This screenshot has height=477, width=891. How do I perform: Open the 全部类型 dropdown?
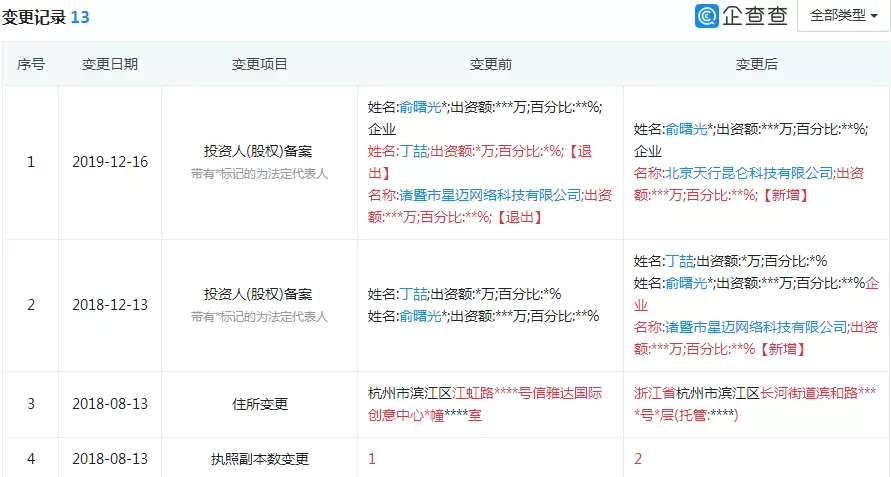pyautogui.click(x=843, y=16)
